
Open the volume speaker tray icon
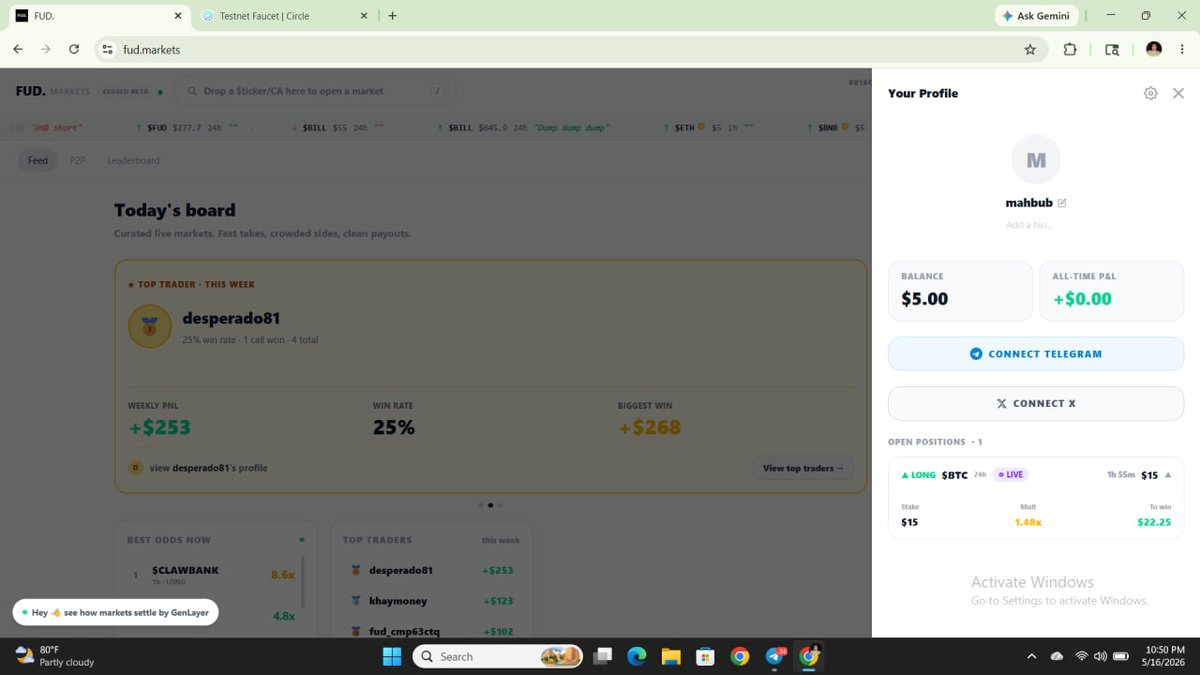coord(1100,657)
